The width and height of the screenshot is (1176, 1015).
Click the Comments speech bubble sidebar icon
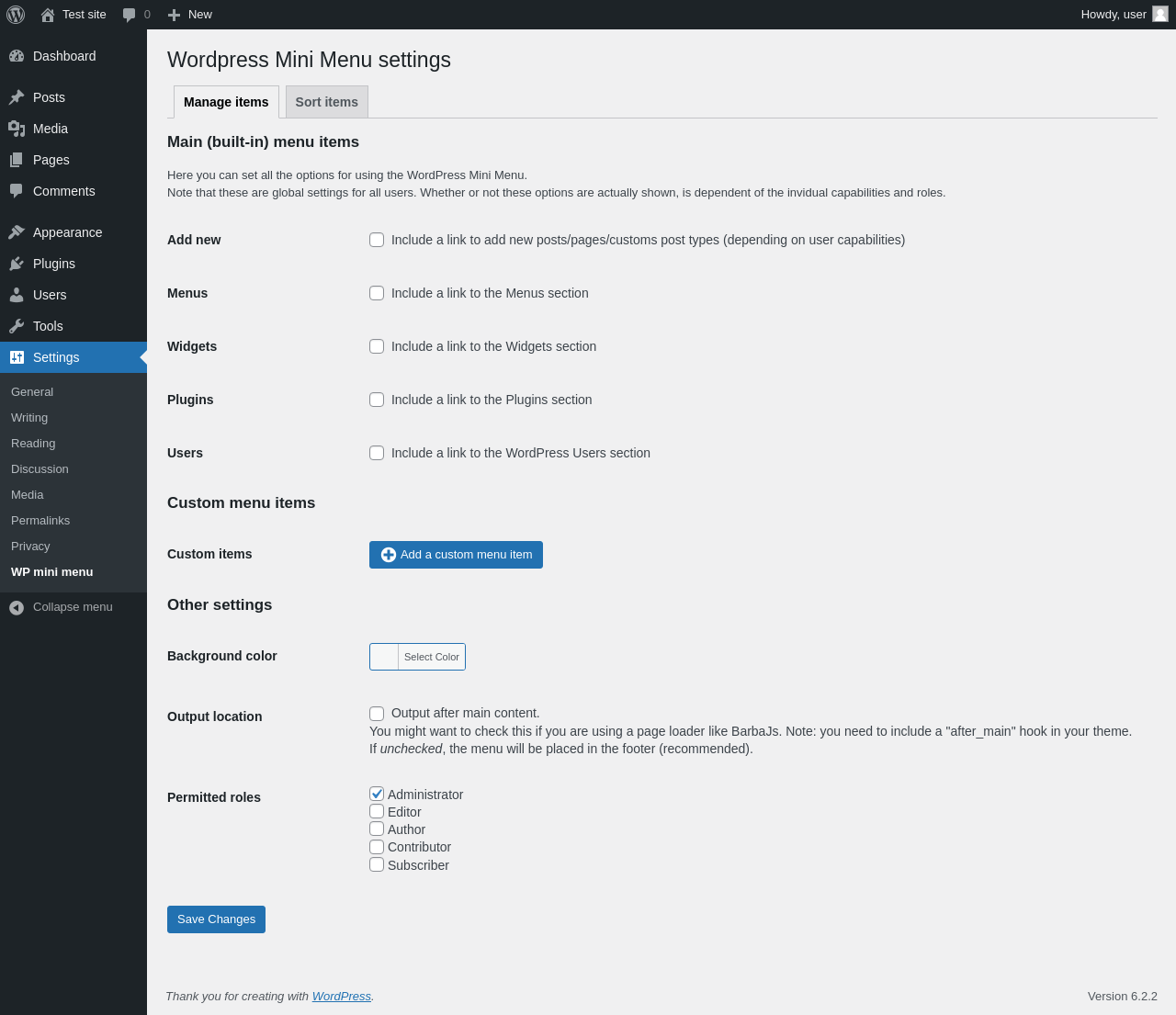[x=17, y=191]
